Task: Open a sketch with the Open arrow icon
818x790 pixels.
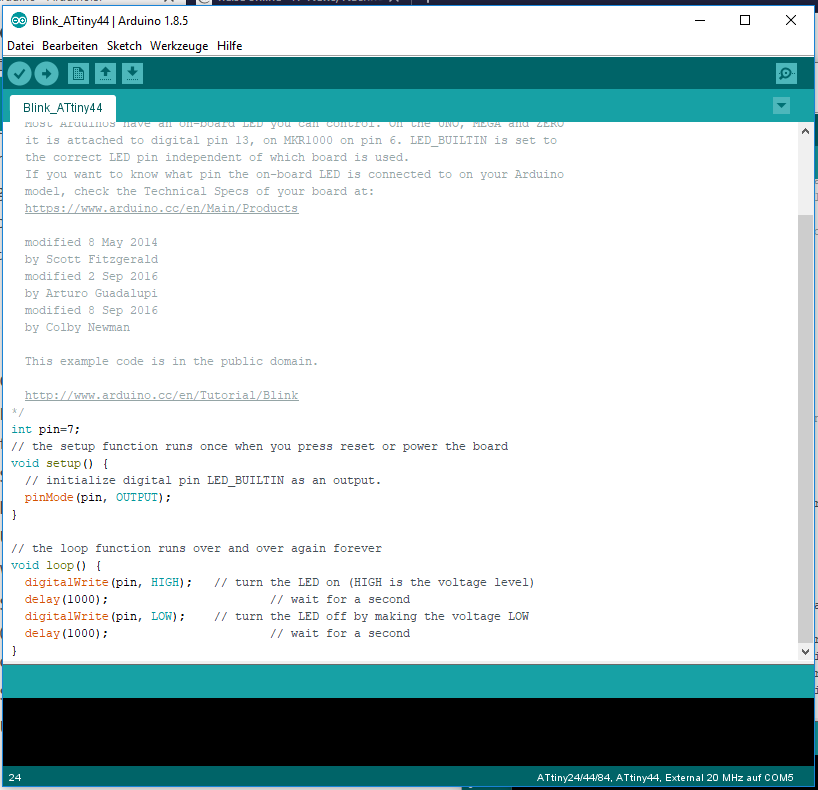Action: pyautogui.click(x=105, y=74)
